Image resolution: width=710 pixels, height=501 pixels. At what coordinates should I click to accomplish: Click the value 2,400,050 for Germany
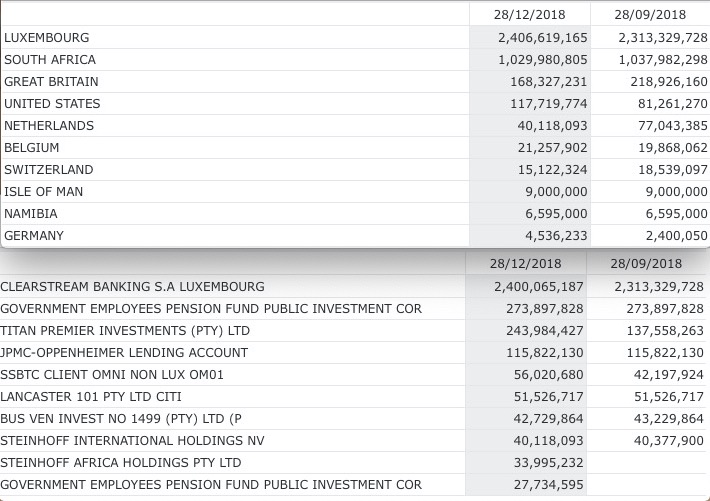[676, 236]
